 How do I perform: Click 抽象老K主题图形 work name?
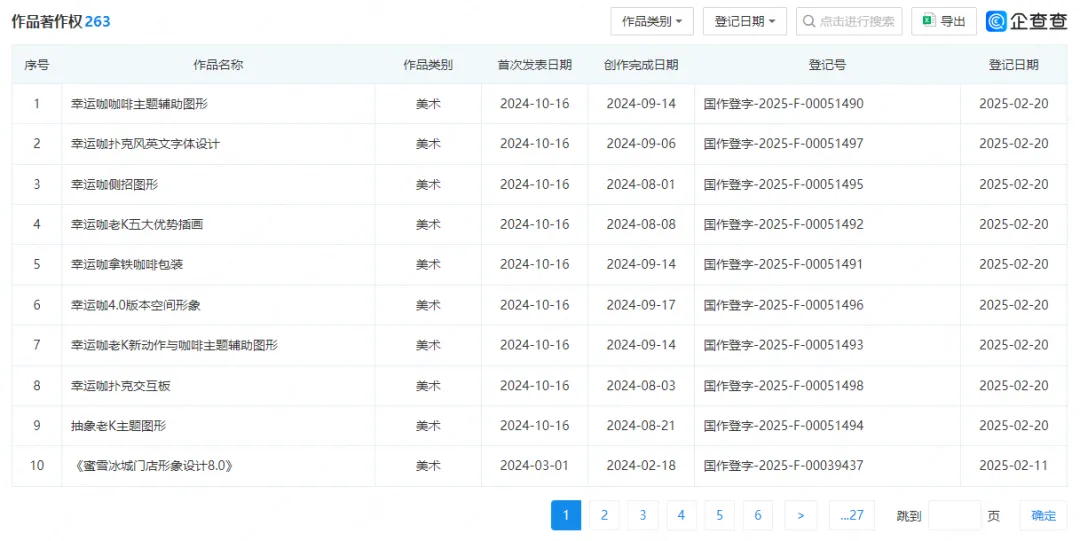tap(118, 425)
